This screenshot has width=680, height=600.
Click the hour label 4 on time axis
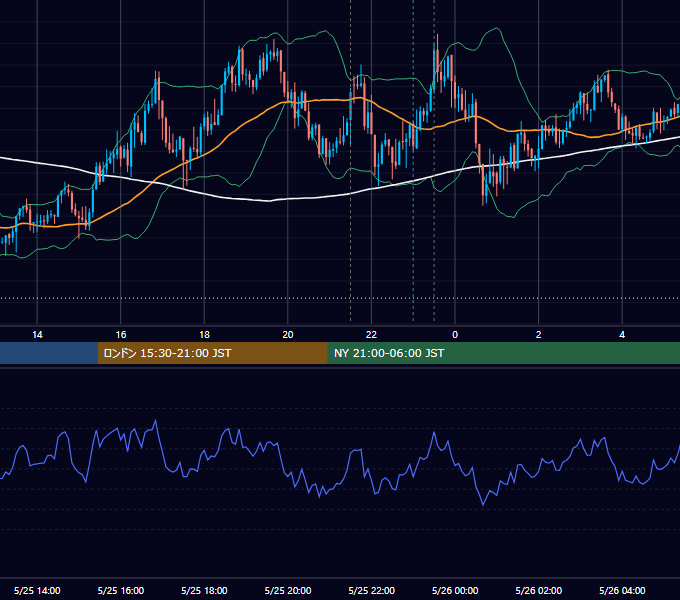622,335
